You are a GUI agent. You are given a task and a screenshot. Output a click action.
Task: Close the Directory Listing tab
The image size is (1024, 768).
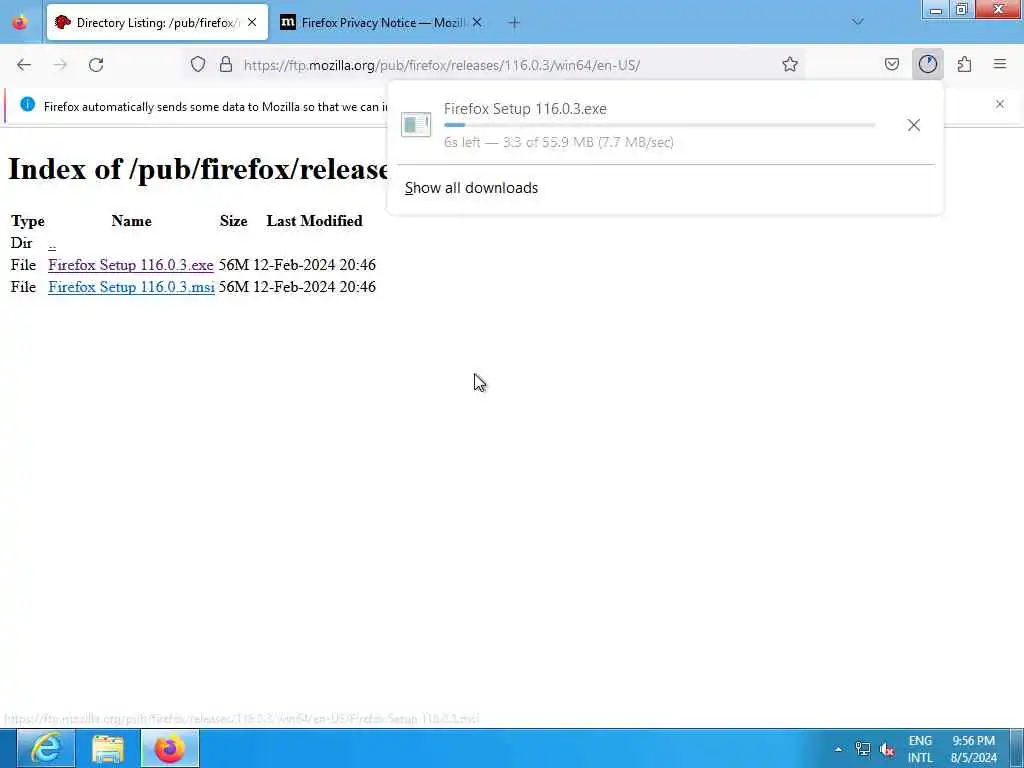(x=252, y=23)
